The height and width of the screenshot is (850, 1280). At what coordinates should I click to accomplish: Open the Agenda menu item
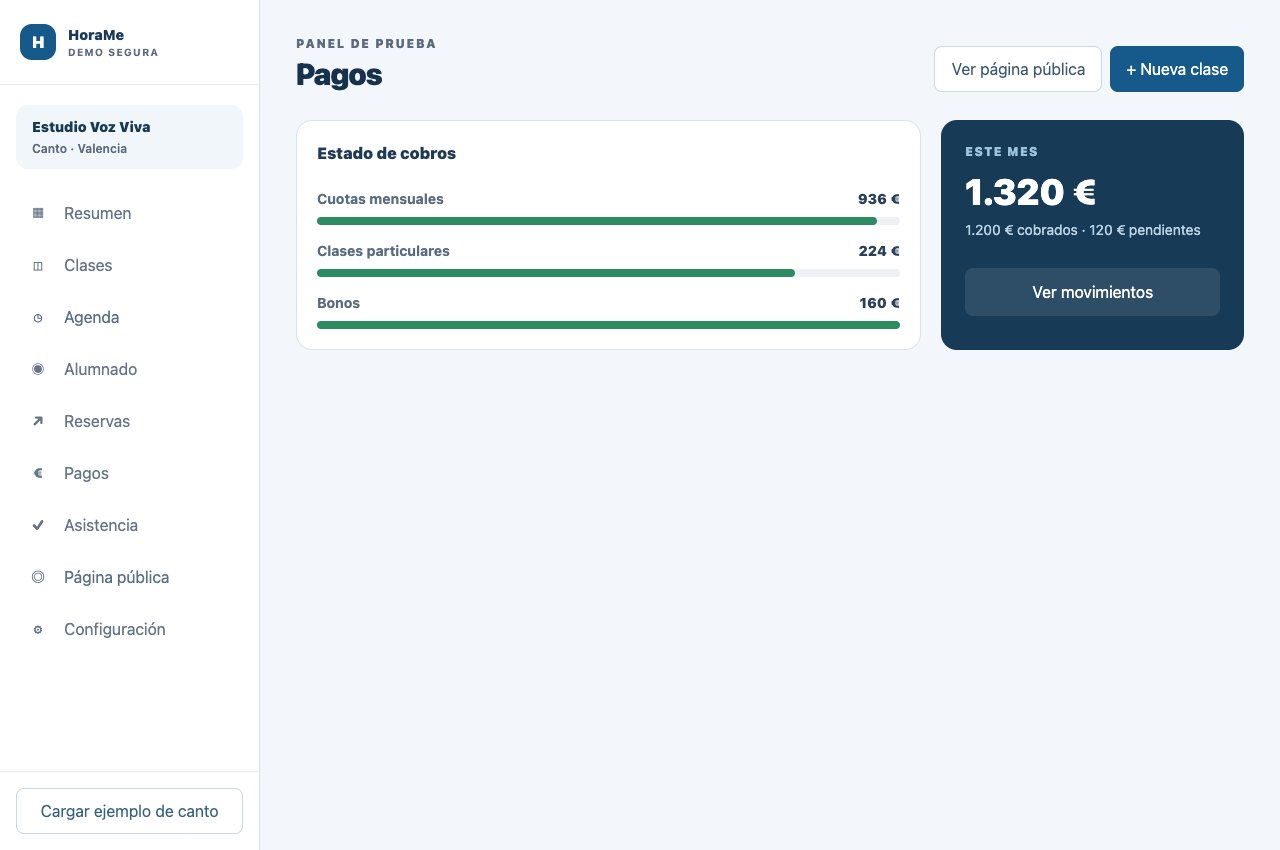[91, 317]
